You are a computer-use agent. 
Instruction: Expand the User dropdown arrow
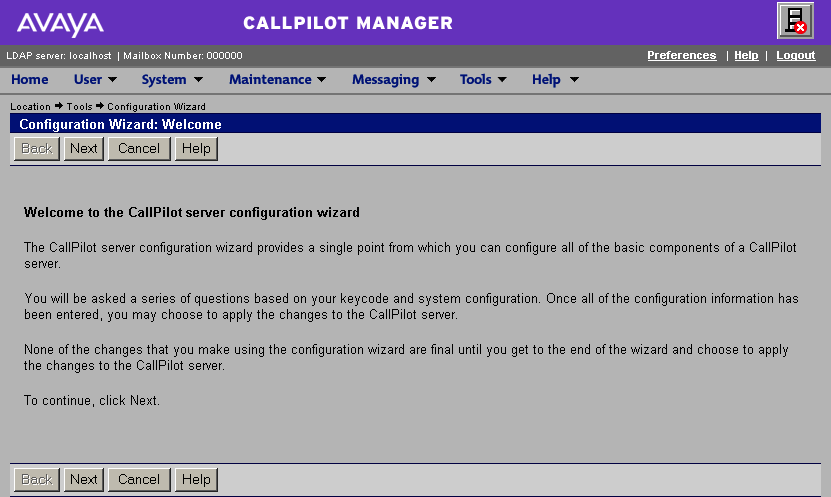[112, 79]
